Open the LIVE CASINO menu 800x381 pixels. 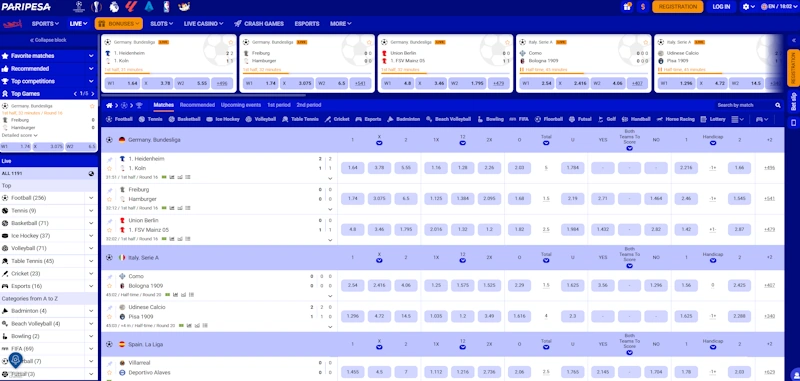click(204, 23)
